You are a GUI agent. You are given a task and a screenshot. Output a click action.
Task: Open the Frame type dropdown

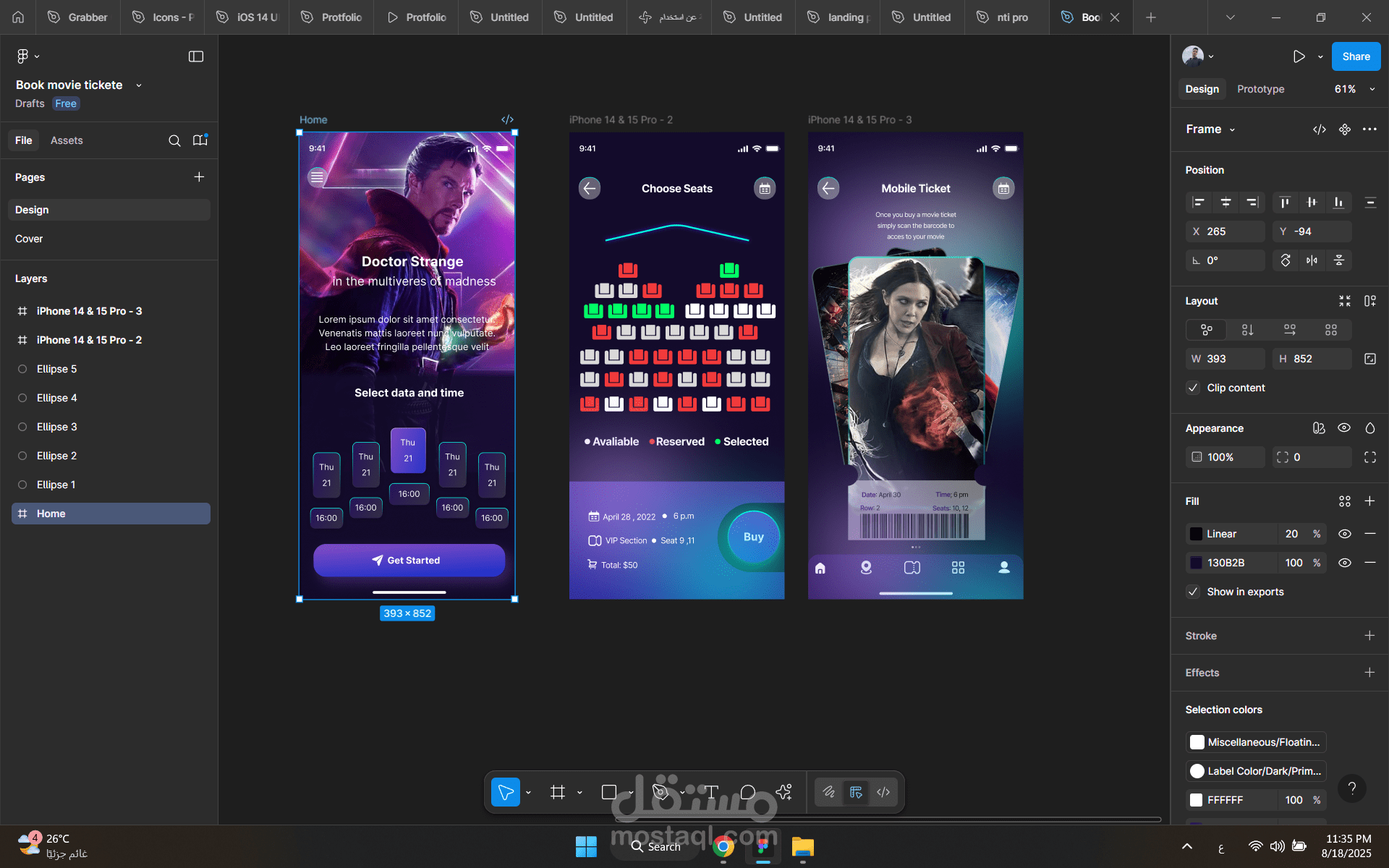pos(1232,129)
